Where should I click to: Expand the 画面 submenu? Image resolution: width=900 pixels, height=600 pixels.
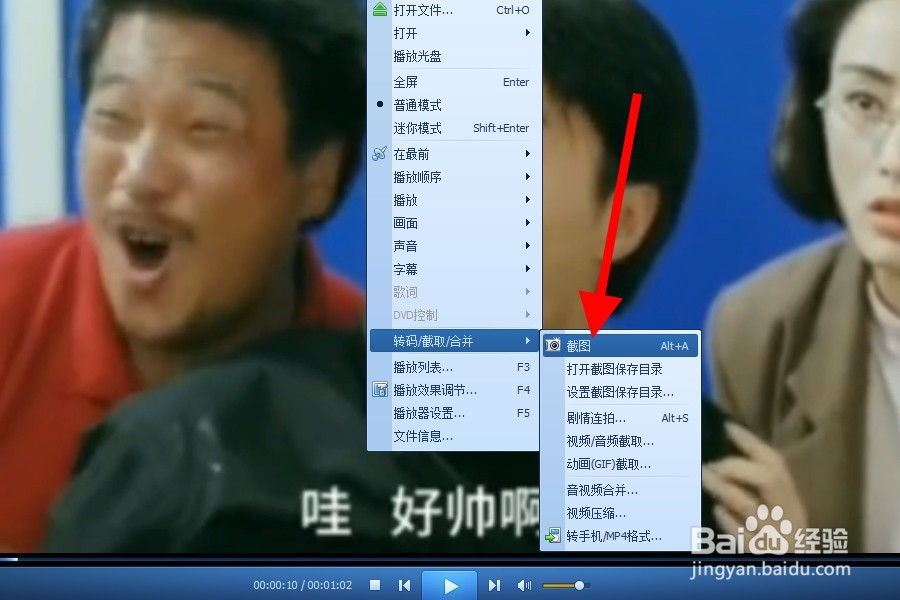pyautogui.click(x=453, y=223)
